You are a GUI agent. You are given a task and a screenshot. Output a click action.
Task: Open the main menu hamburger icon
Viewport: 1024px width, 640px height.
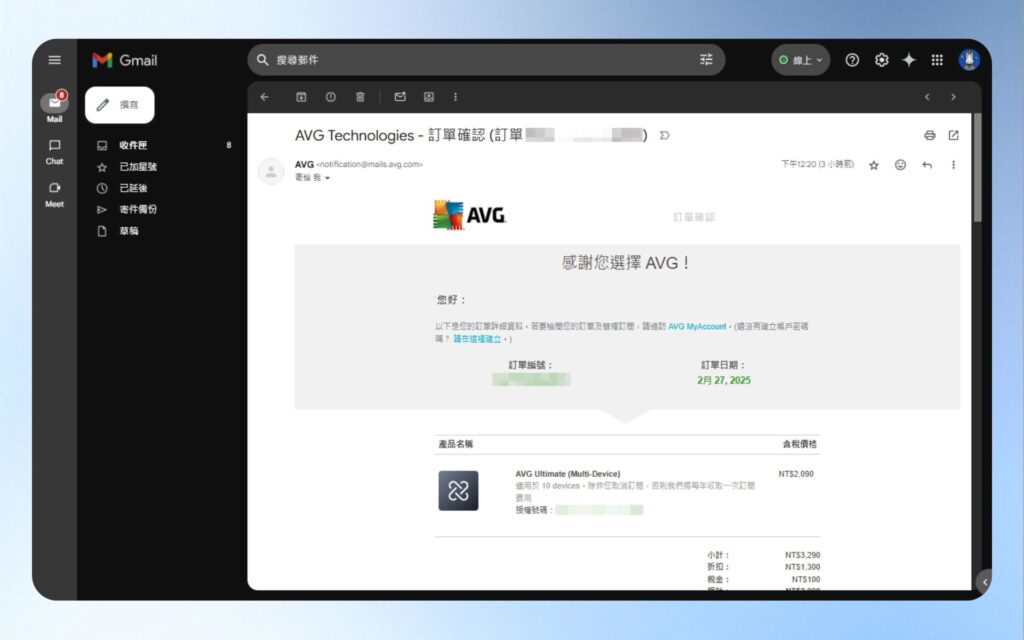55,60
